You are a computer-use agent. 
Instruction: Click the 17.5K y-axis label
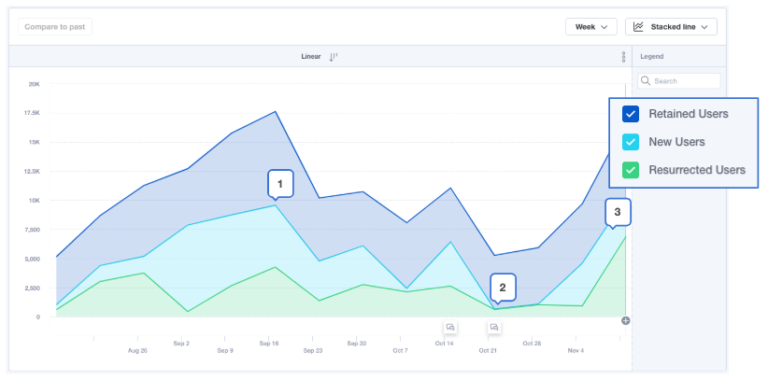[x=32, y=113]
